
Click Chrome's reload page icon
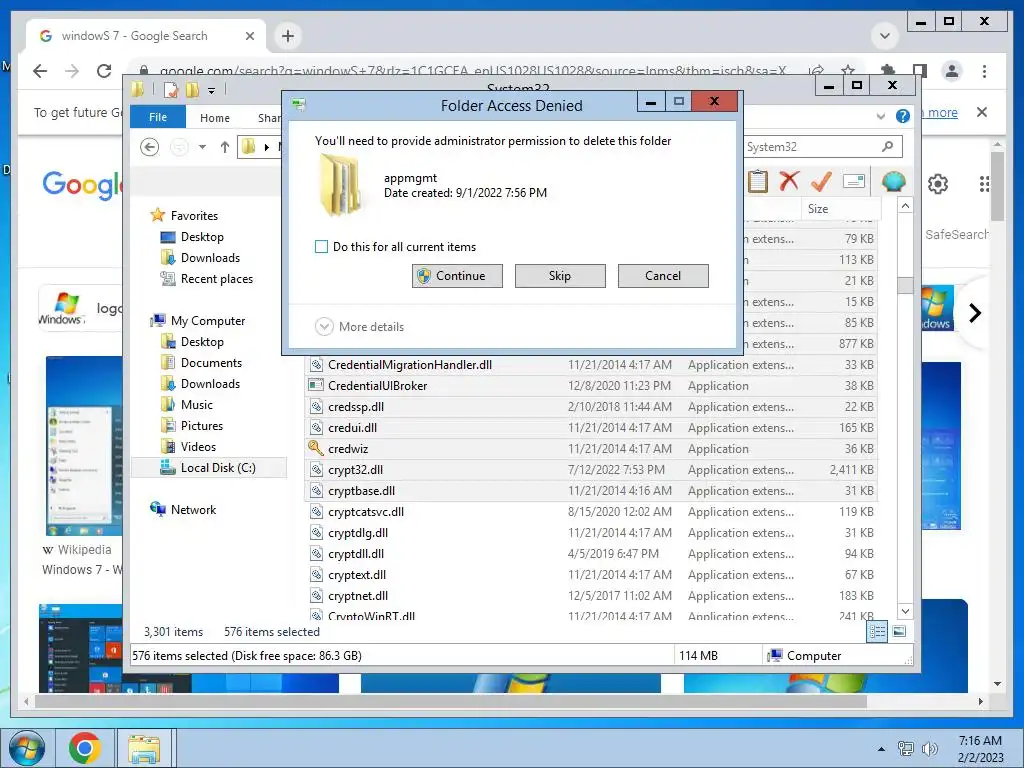click(x=104, y=71)
